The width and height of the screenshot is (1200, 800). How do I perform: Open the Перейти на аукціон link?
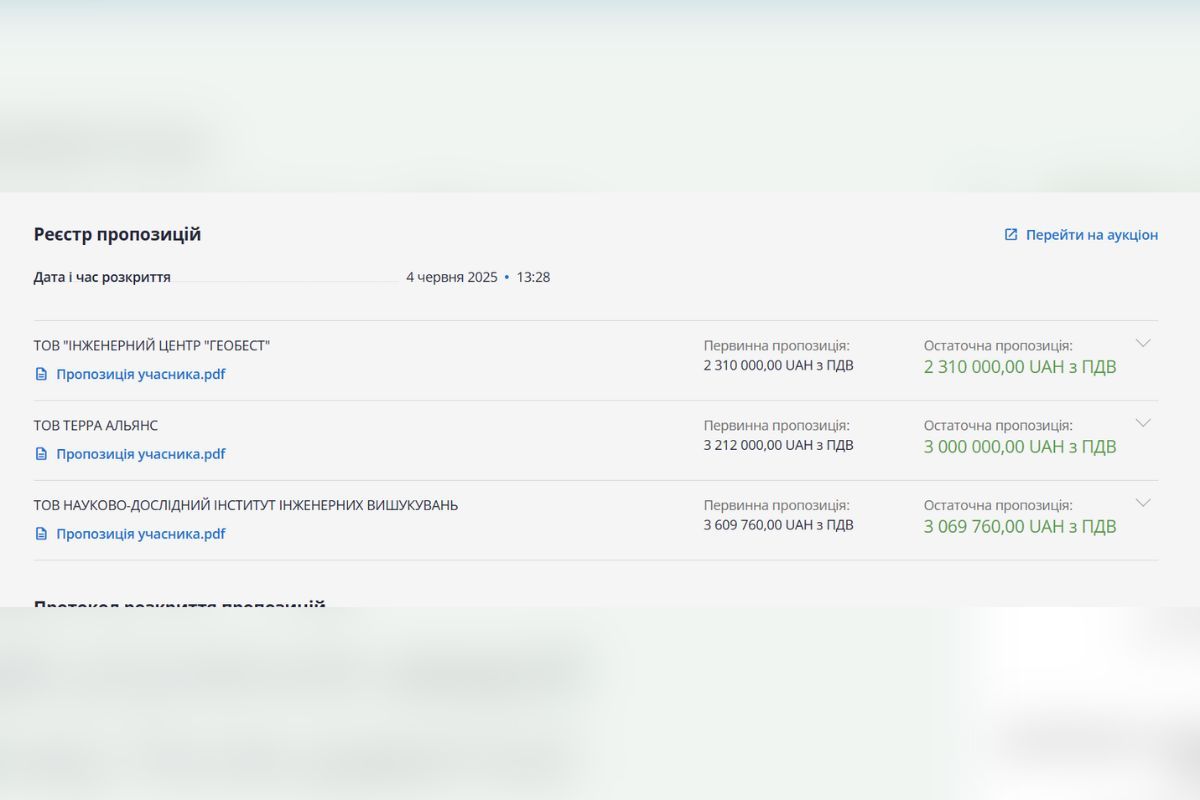pos(1091,235)
